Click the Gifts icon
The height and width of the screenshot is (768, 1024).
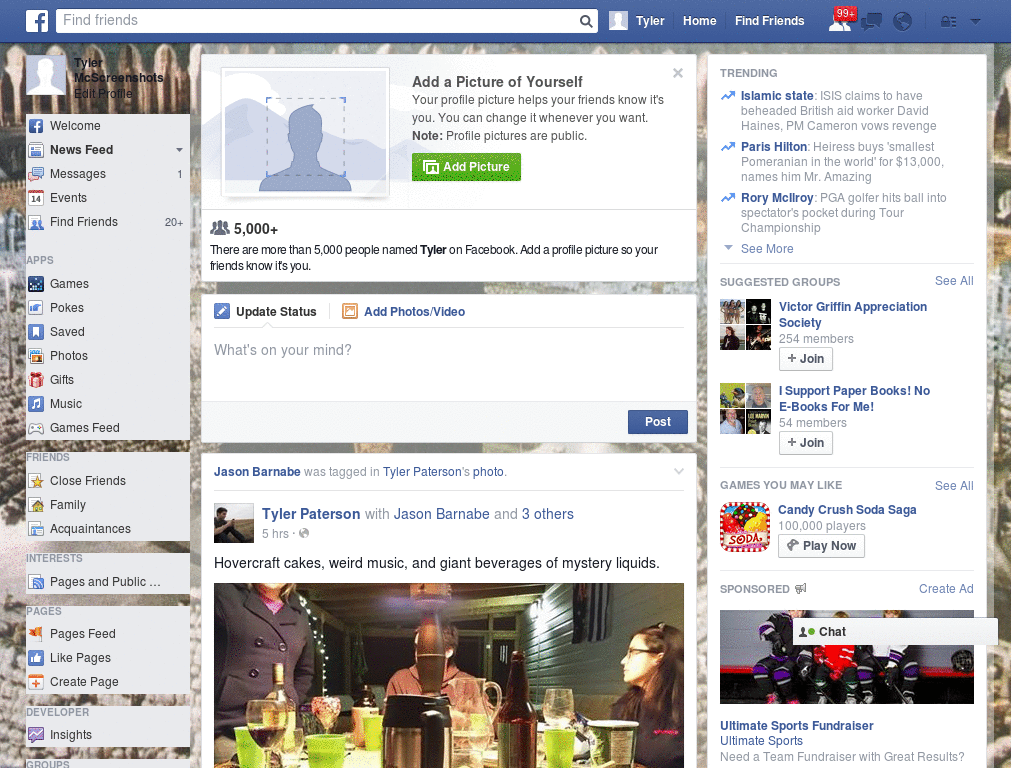point(36,379)
